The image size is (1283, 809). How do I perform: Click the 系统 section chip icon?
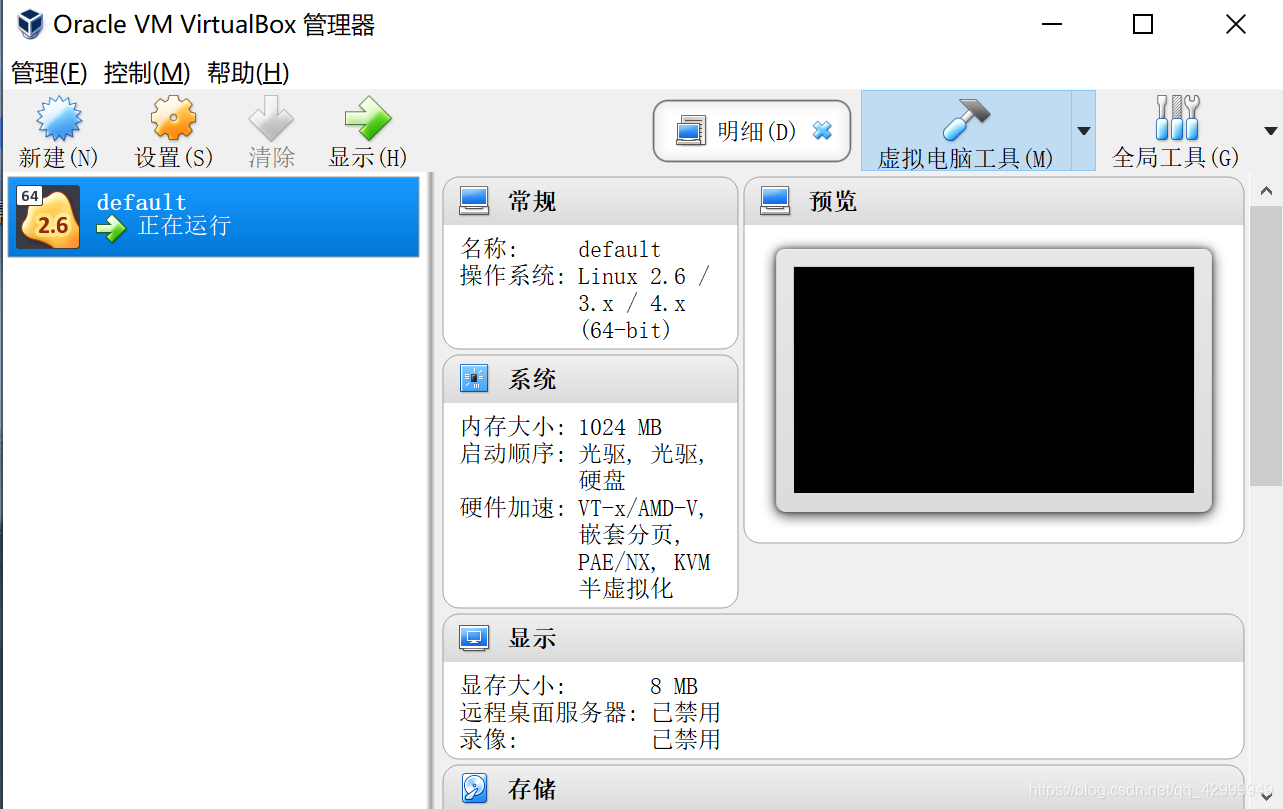pyautogui.click(x=474, y=379)
